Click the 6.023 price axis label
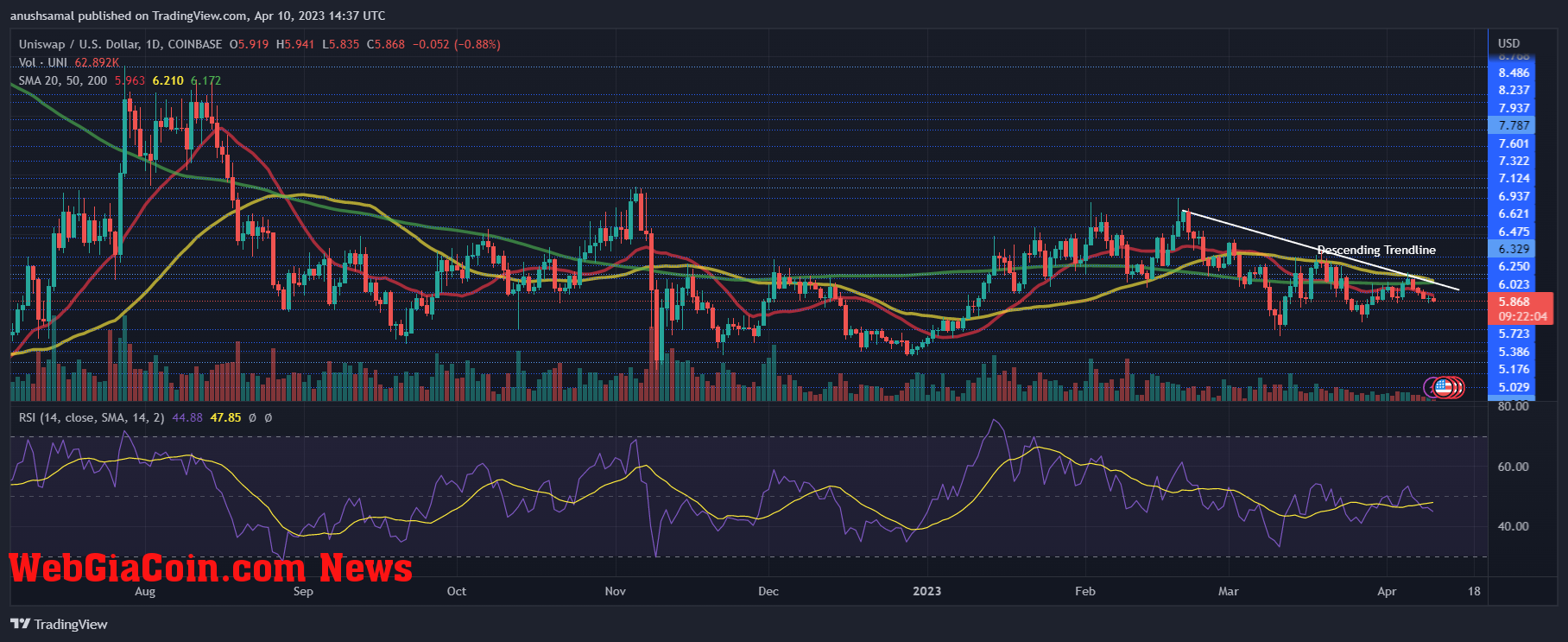This screenshot has height=642, width=1568. tap(1514, 284)
